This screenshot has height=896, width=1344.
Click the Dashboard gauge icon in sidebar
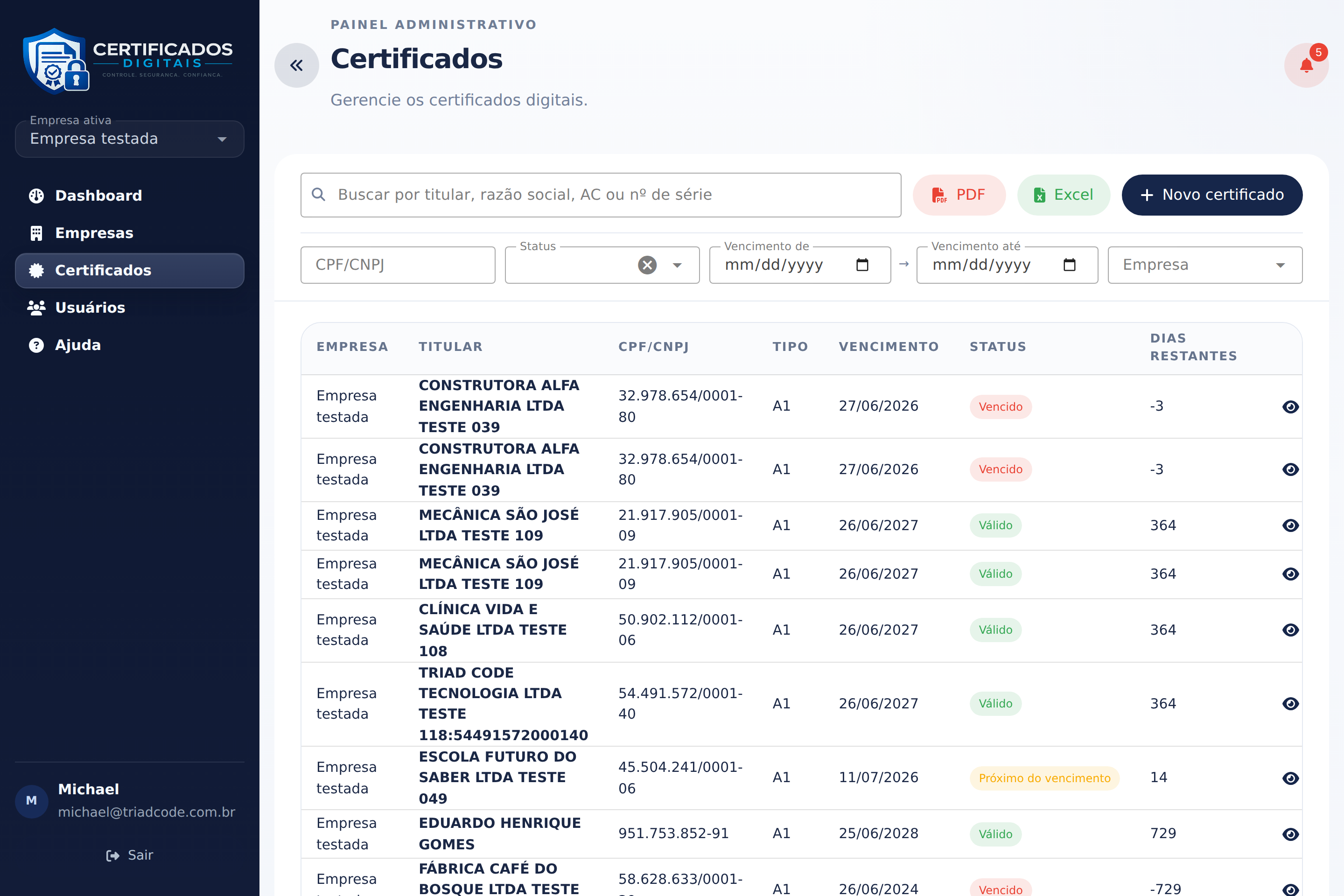tap(36, 196)
